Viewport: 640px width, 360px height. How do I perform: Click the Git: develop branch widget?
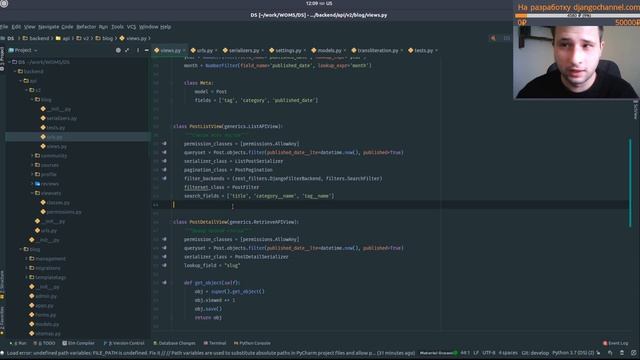[535, 353]
